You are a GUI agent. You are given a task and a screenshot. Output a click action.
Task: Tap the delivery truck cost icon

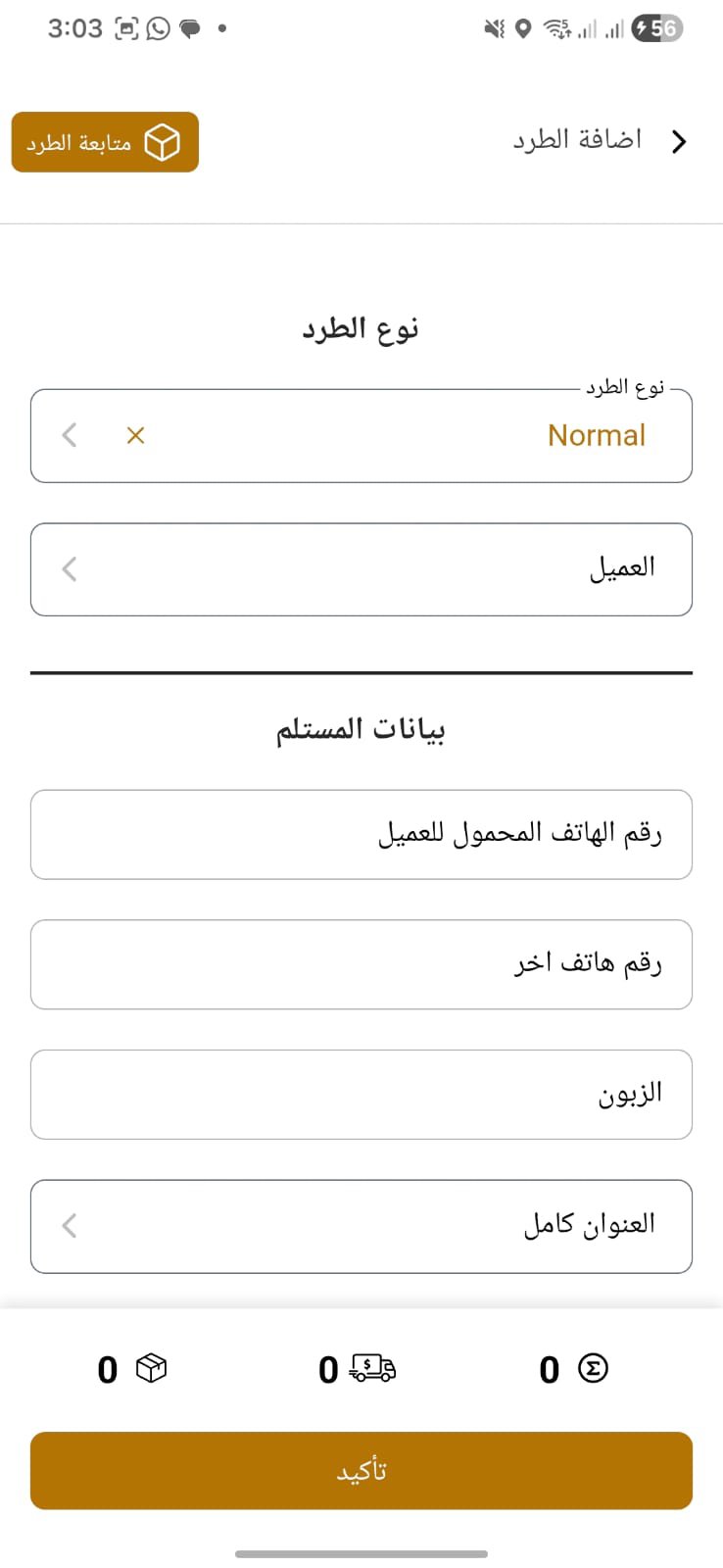(372, 1368)
